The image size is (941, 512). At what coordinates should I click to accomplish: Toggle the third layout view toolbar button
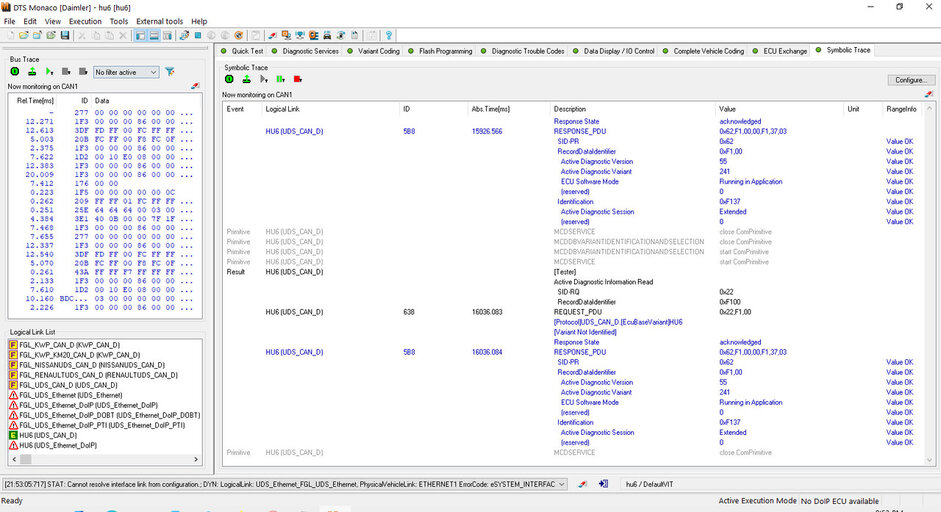(x=168, y=35)
